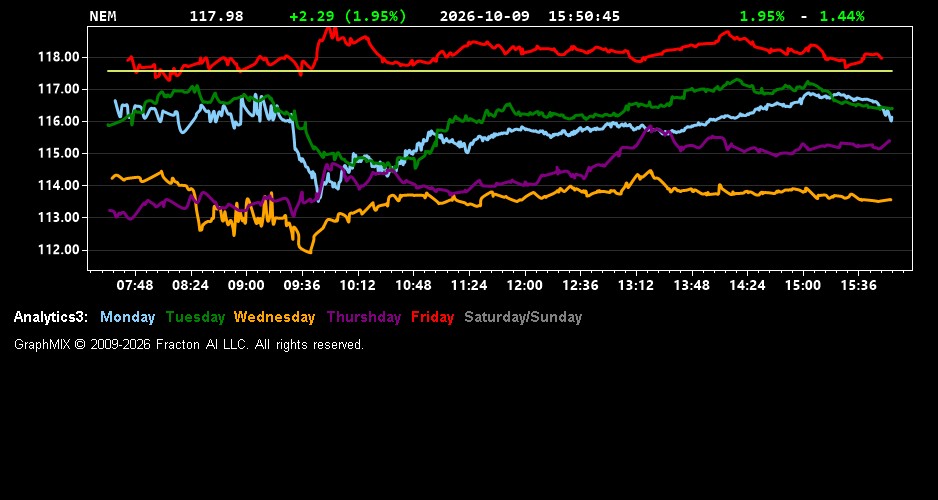
Task: Click the yellow horizontal reference line
Action: point(500,71)
